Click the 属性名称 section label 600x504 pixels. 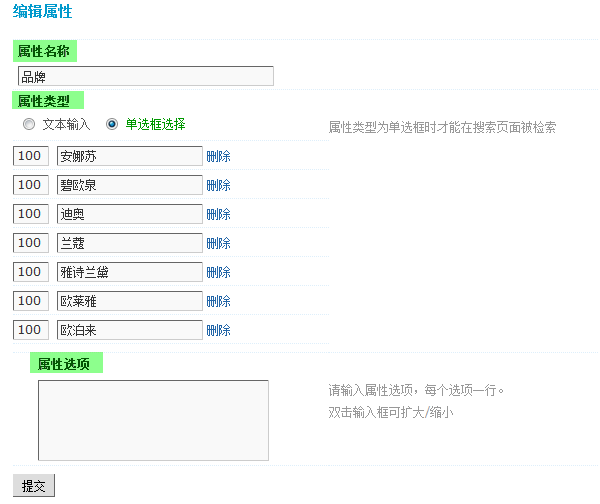coord(44,51)
